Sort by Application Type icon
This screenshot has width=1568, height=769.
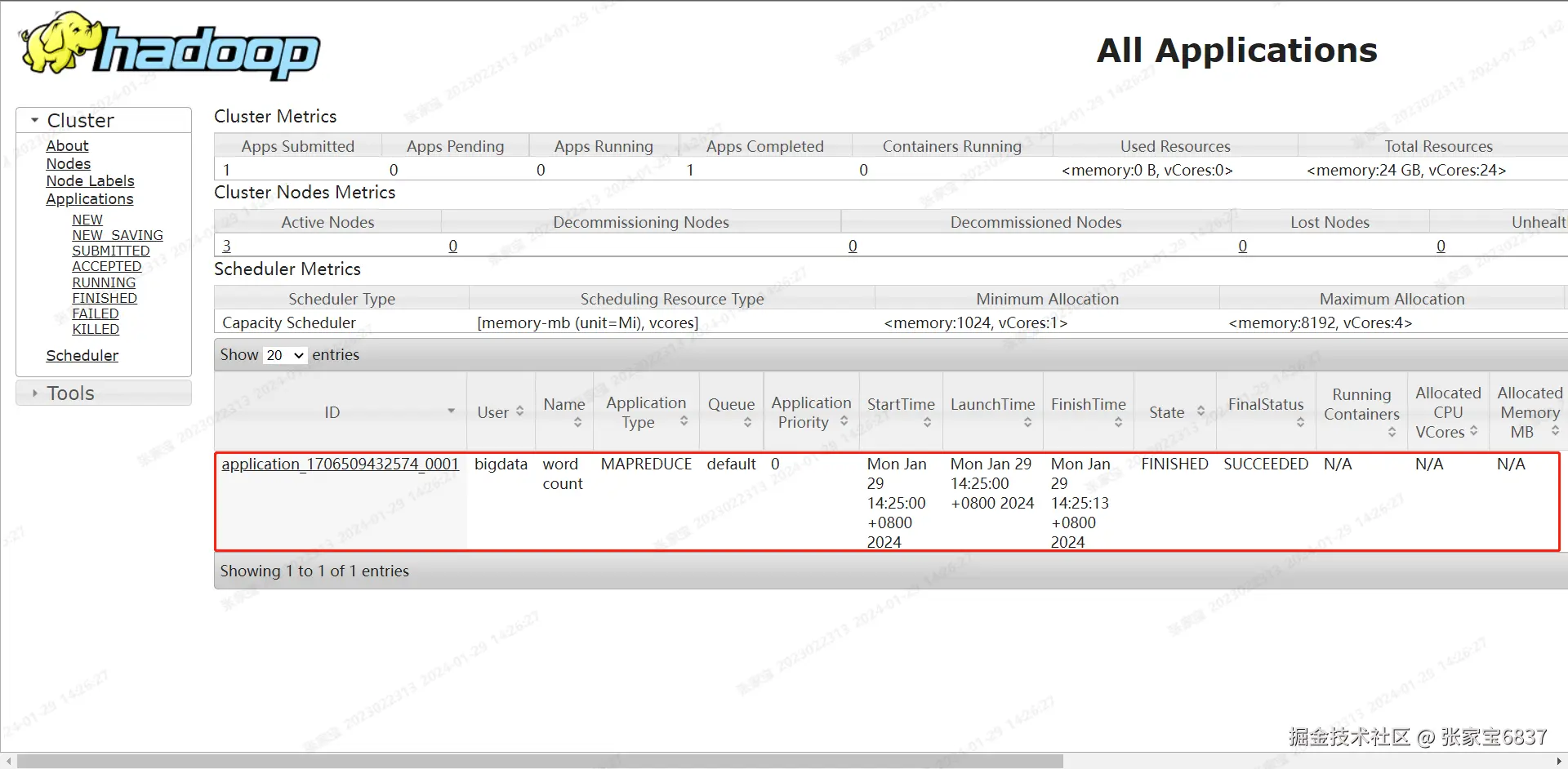(x=684, y=420)
